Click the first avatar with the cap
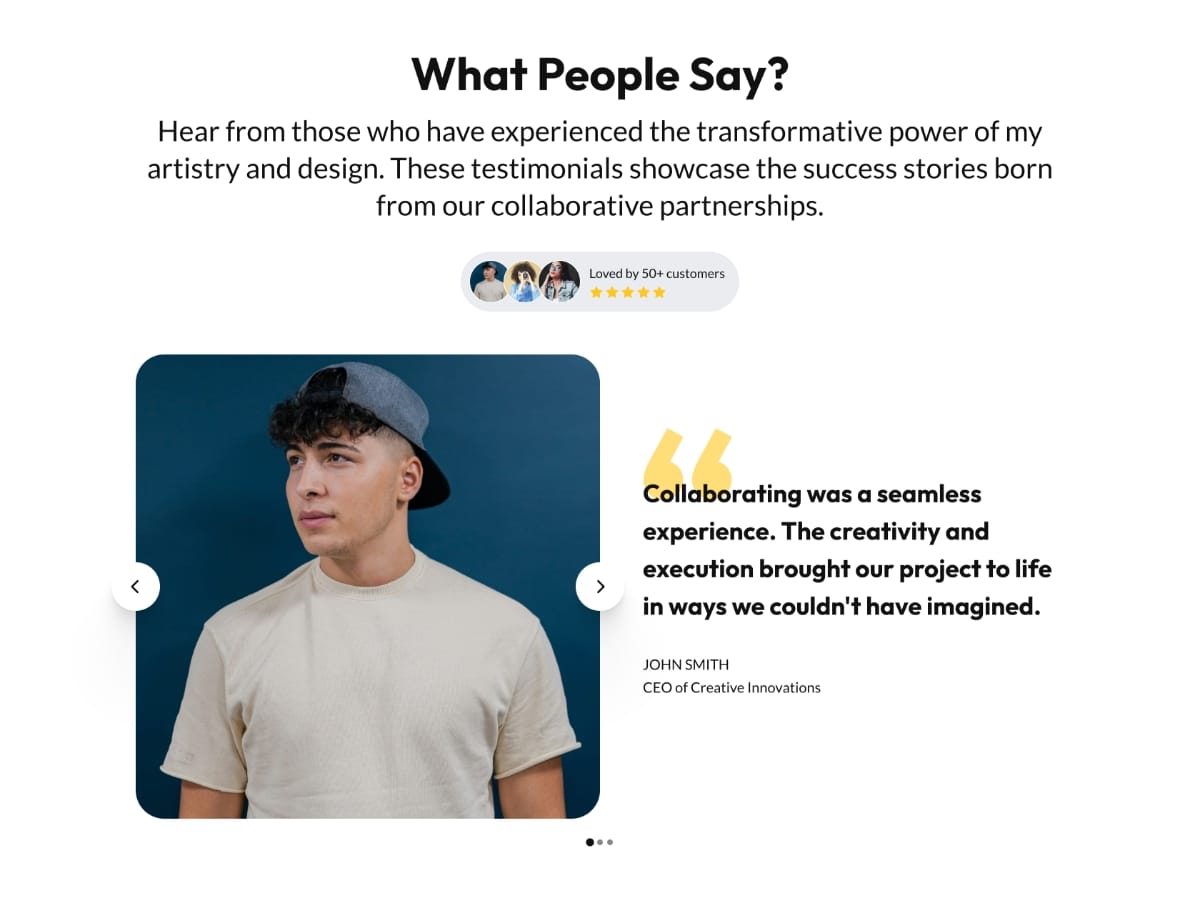1200x900 pixels. click(488, 282)
